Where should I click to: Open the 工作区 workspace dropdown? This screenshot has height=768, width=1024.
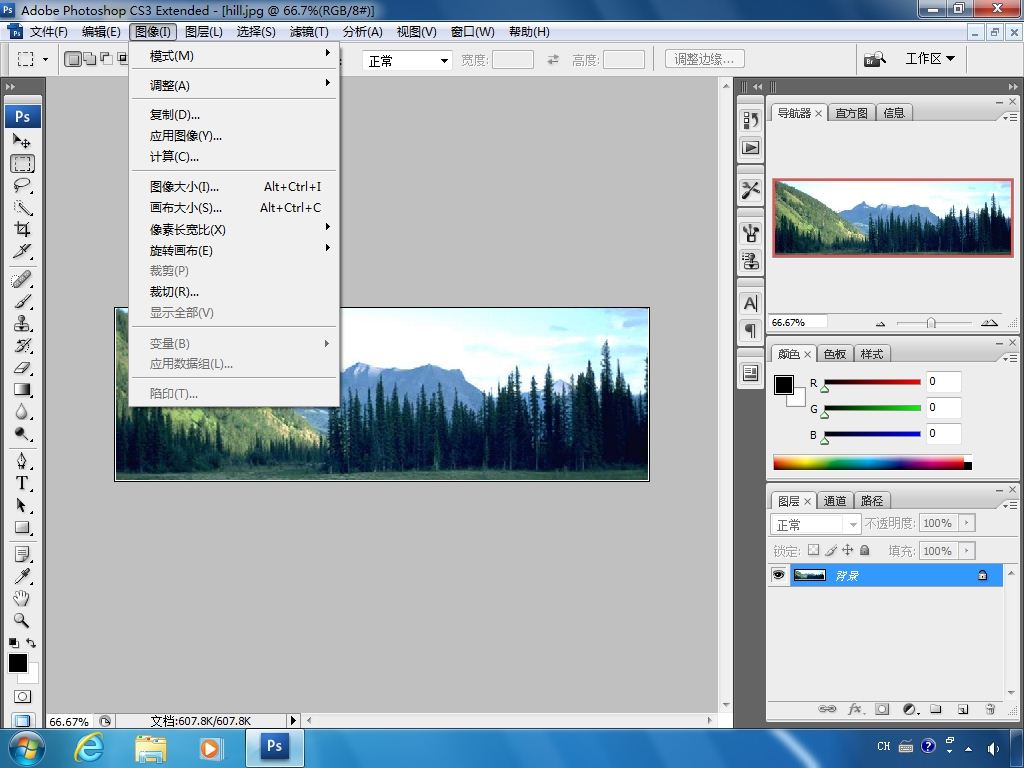[930, 59]
